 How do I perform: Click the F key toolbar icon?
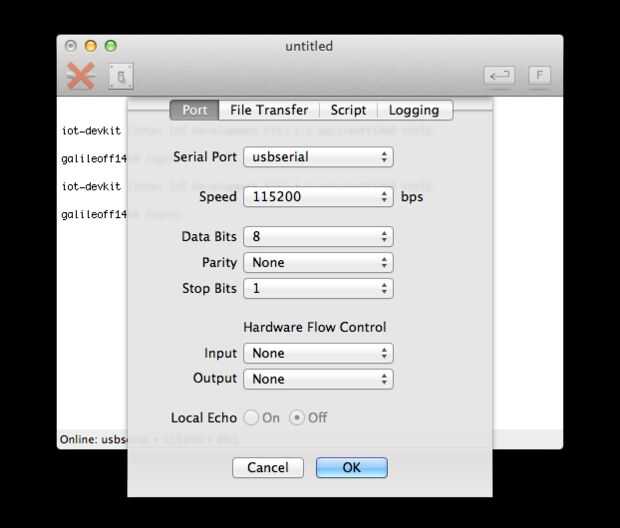[x=539, y=75]
